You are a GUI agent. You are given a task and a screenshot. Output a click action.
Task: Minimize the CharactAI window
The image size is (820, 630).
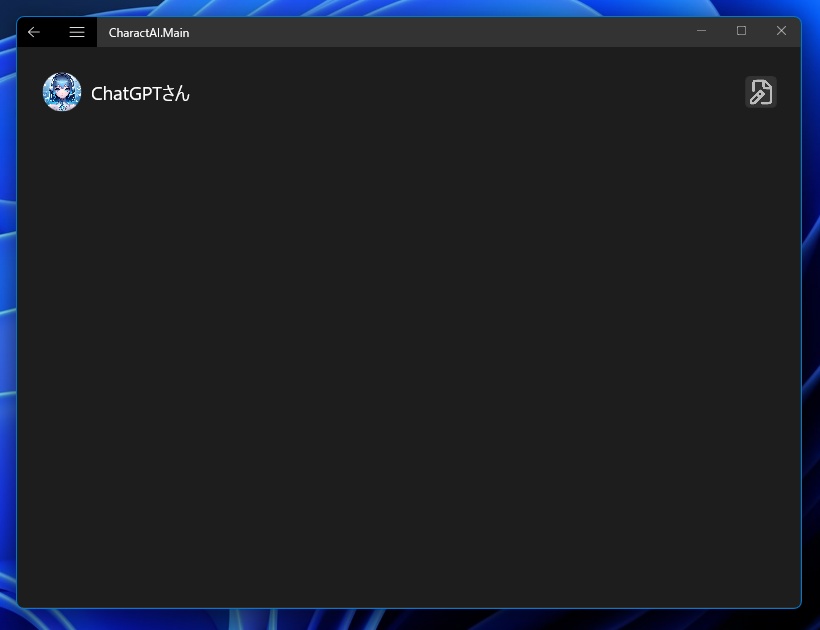point(701,31)
